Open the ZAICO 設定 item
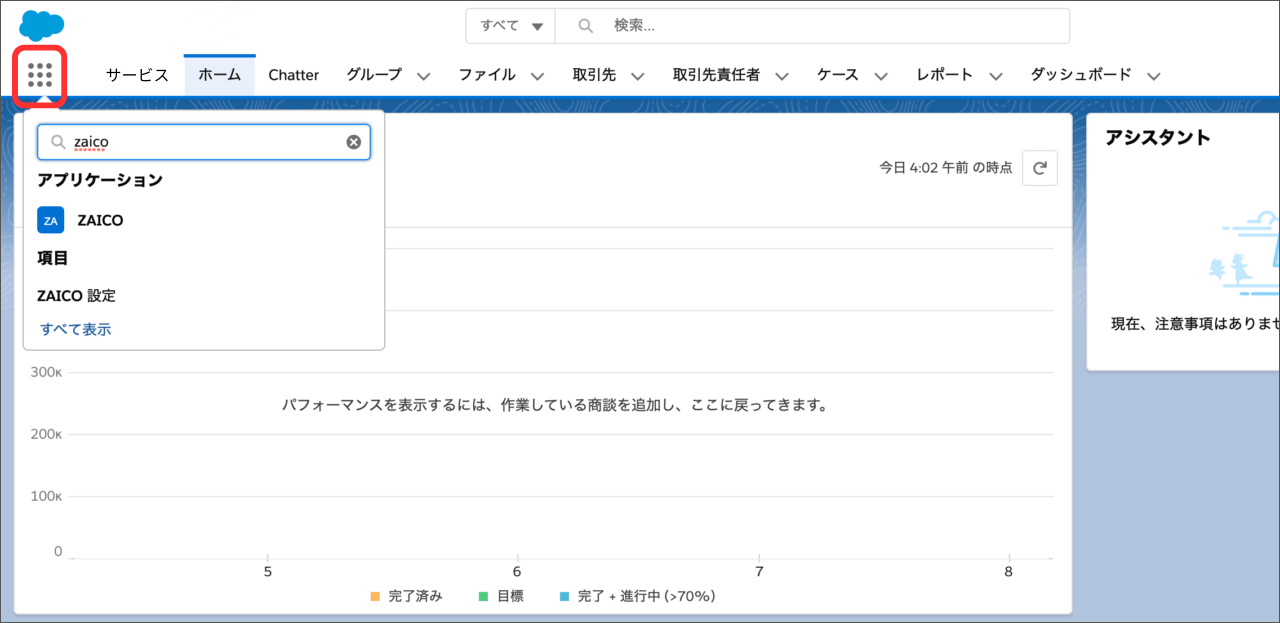The width and height of the screenshot is (1280, 623). tap(76, 296)
